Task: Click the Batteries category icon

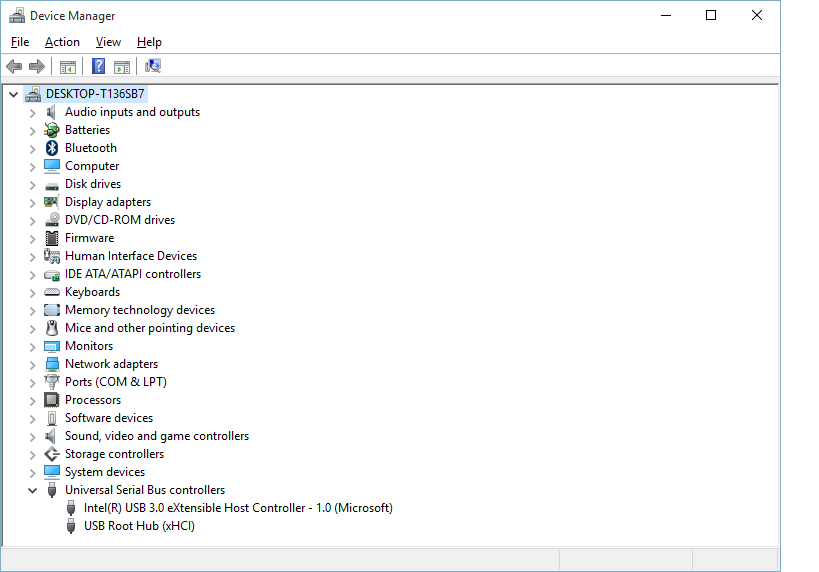Action: pos(52,130)
